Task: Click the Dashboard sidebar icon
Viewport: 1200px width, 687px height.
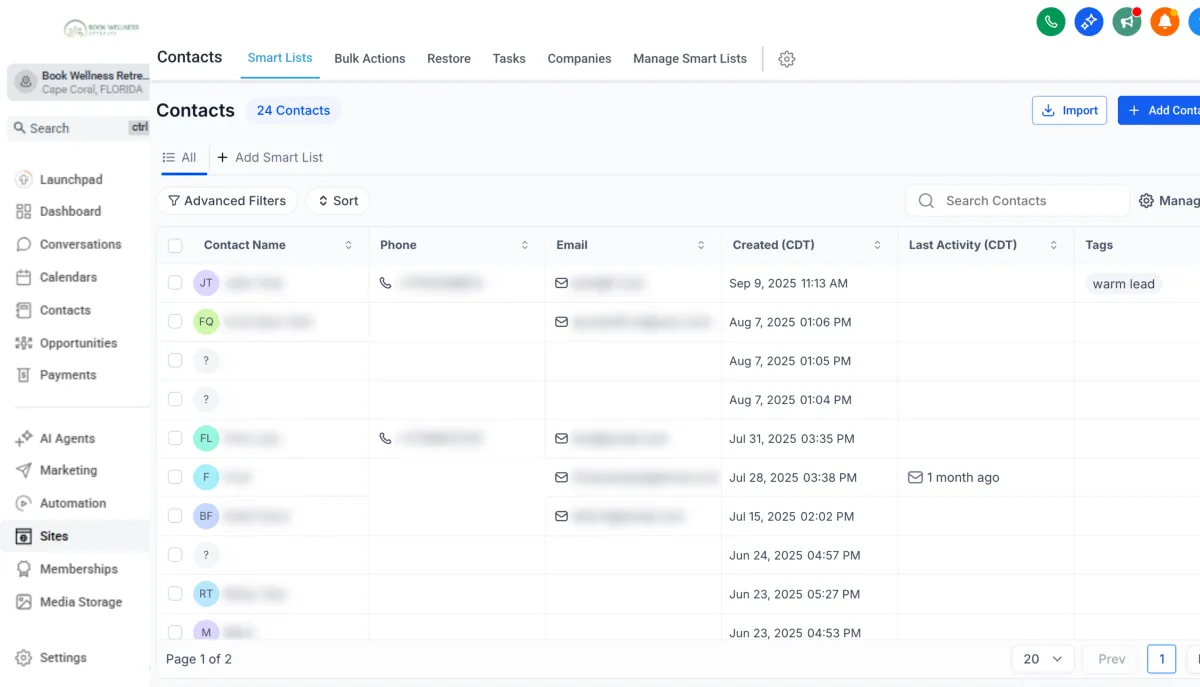Action: (24, 211)
